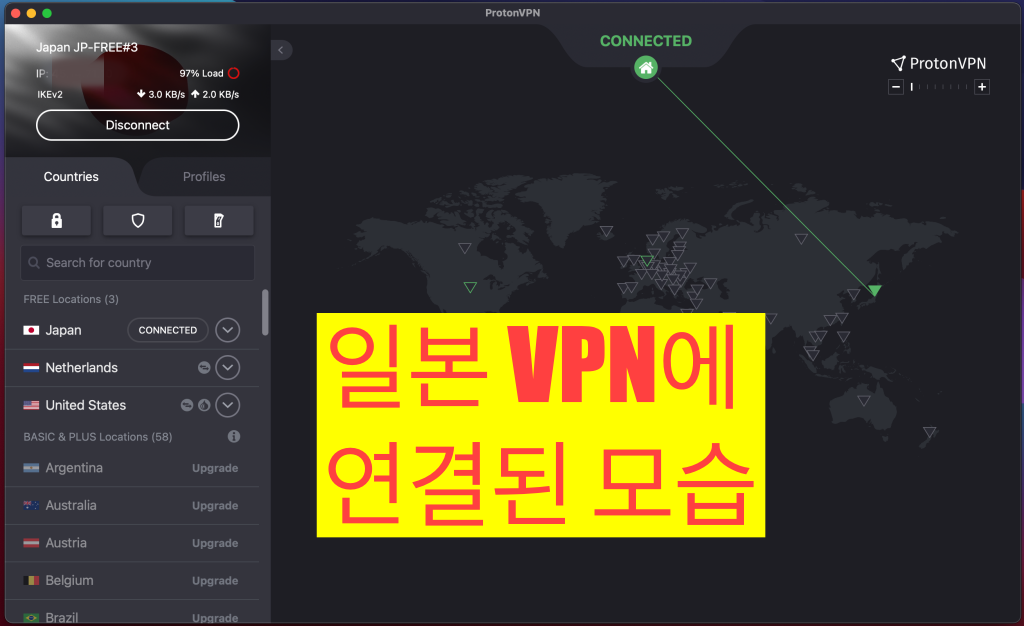Focus the Search for country field
This screenshot has height=626, width=1024.
pos(138,262)
